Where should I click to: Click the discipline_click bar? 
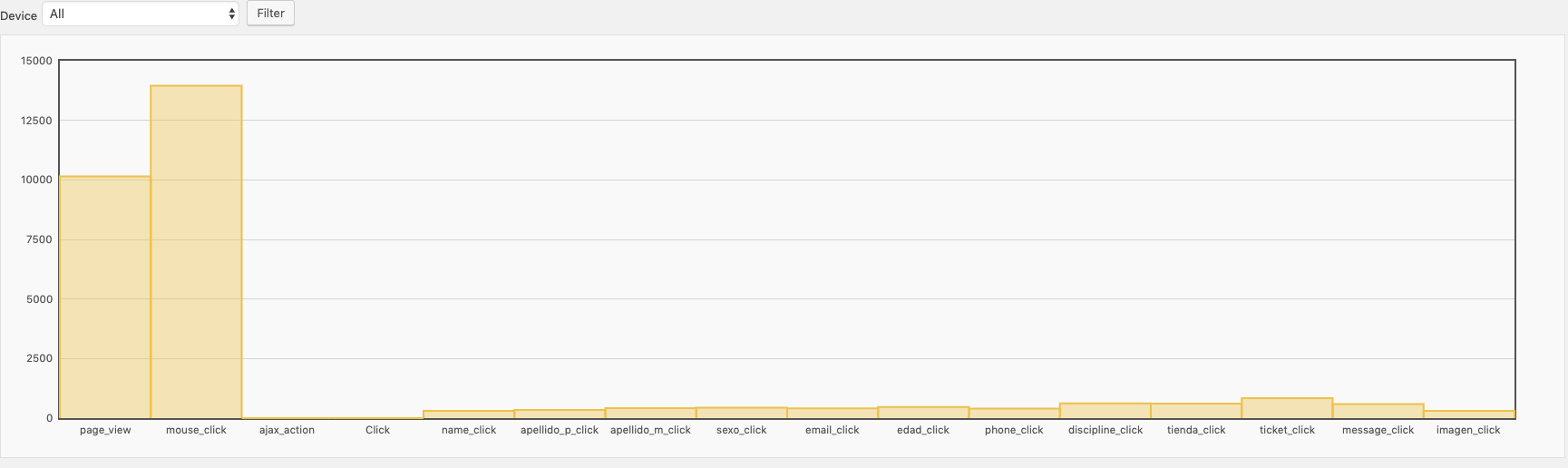point(1105,411)
